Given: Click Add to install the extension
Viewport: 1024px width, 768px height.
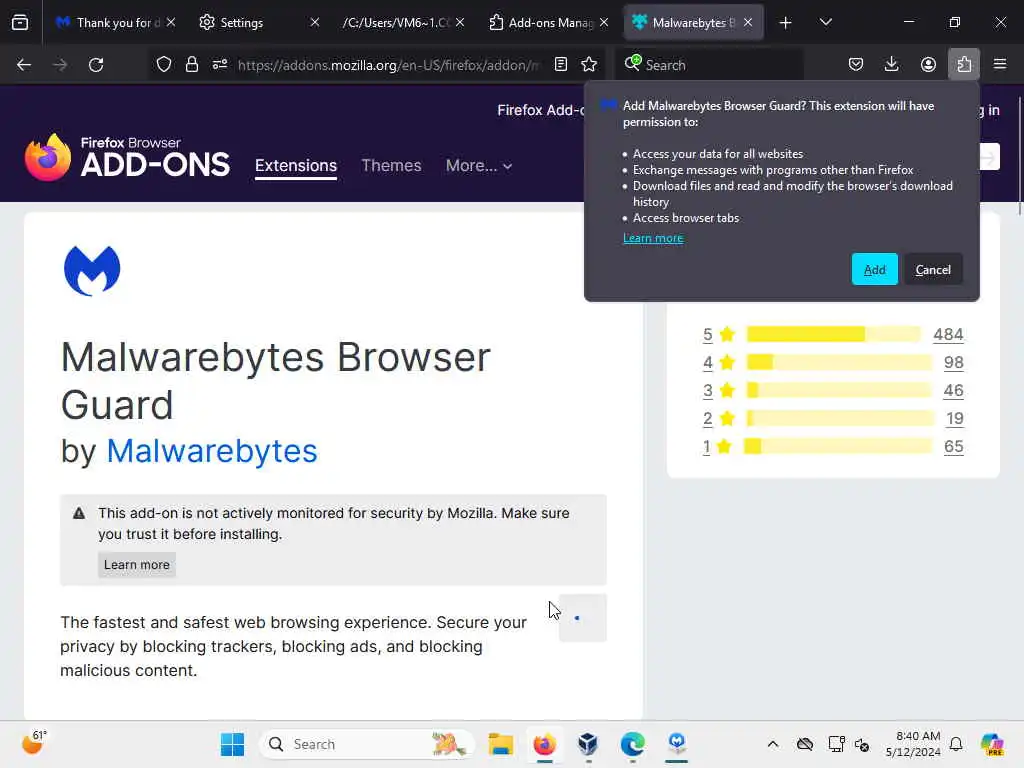Looking at the screenshot, I should (x=874, y=270).
